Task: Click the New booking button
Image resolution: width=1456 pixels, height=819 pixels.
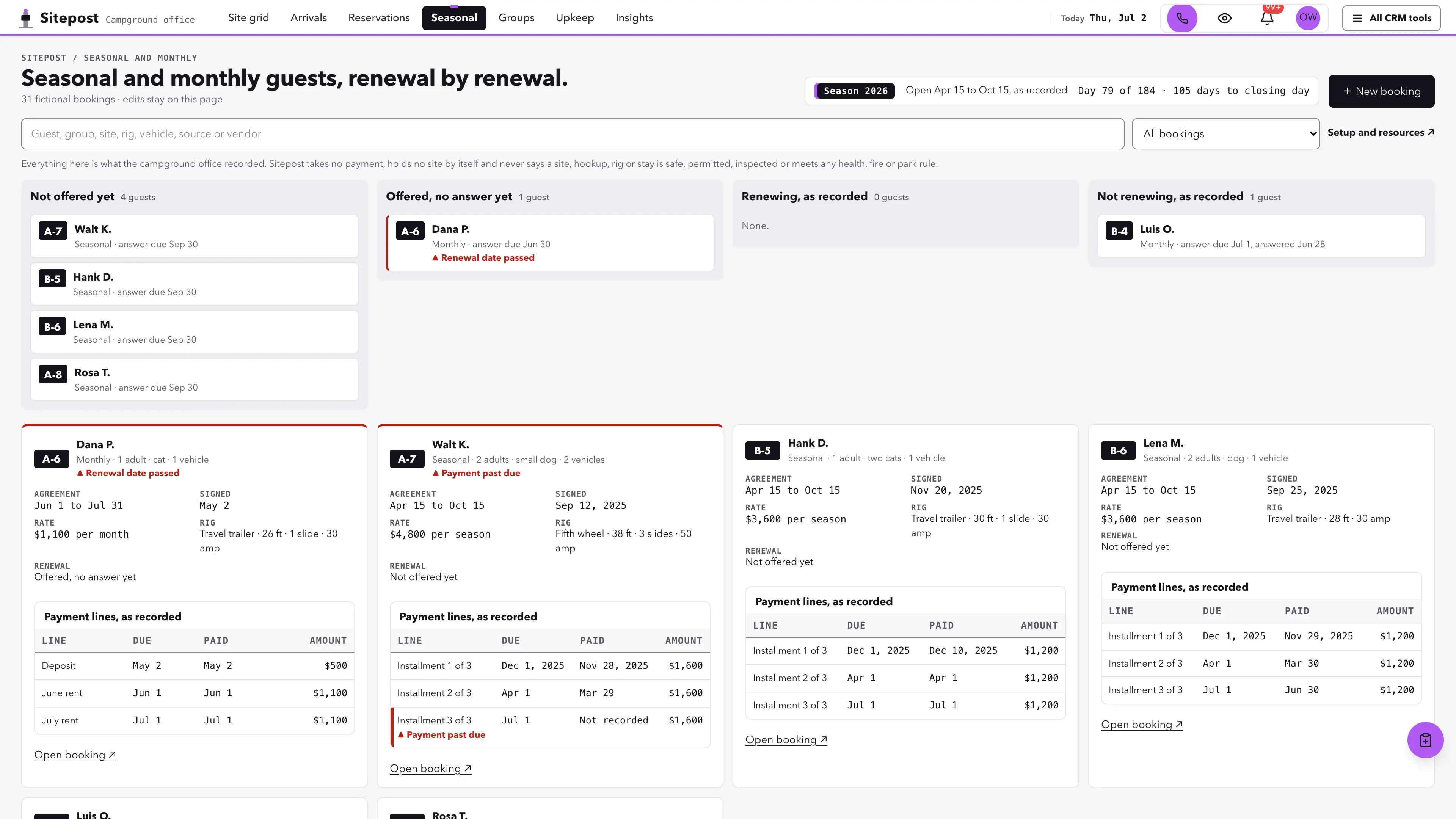Action: tap(1381, 91)
